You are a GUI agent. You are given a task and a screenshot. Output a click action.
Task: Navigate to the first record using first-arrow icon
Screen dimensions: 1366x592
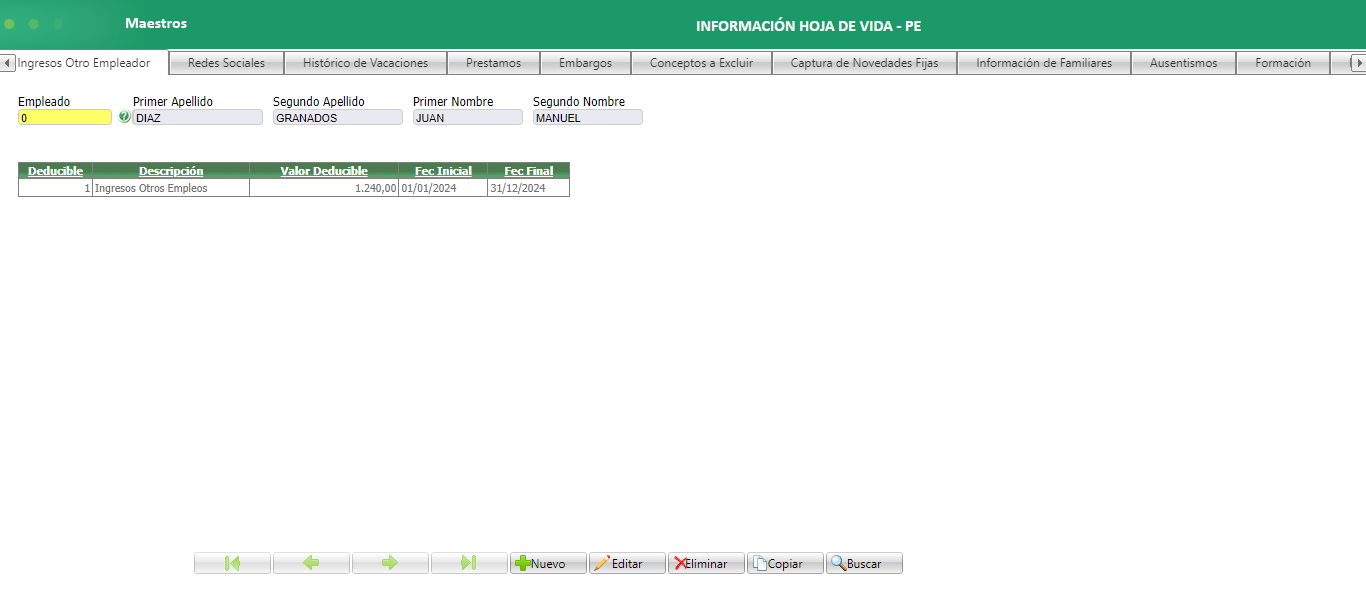tap(231, 563)
